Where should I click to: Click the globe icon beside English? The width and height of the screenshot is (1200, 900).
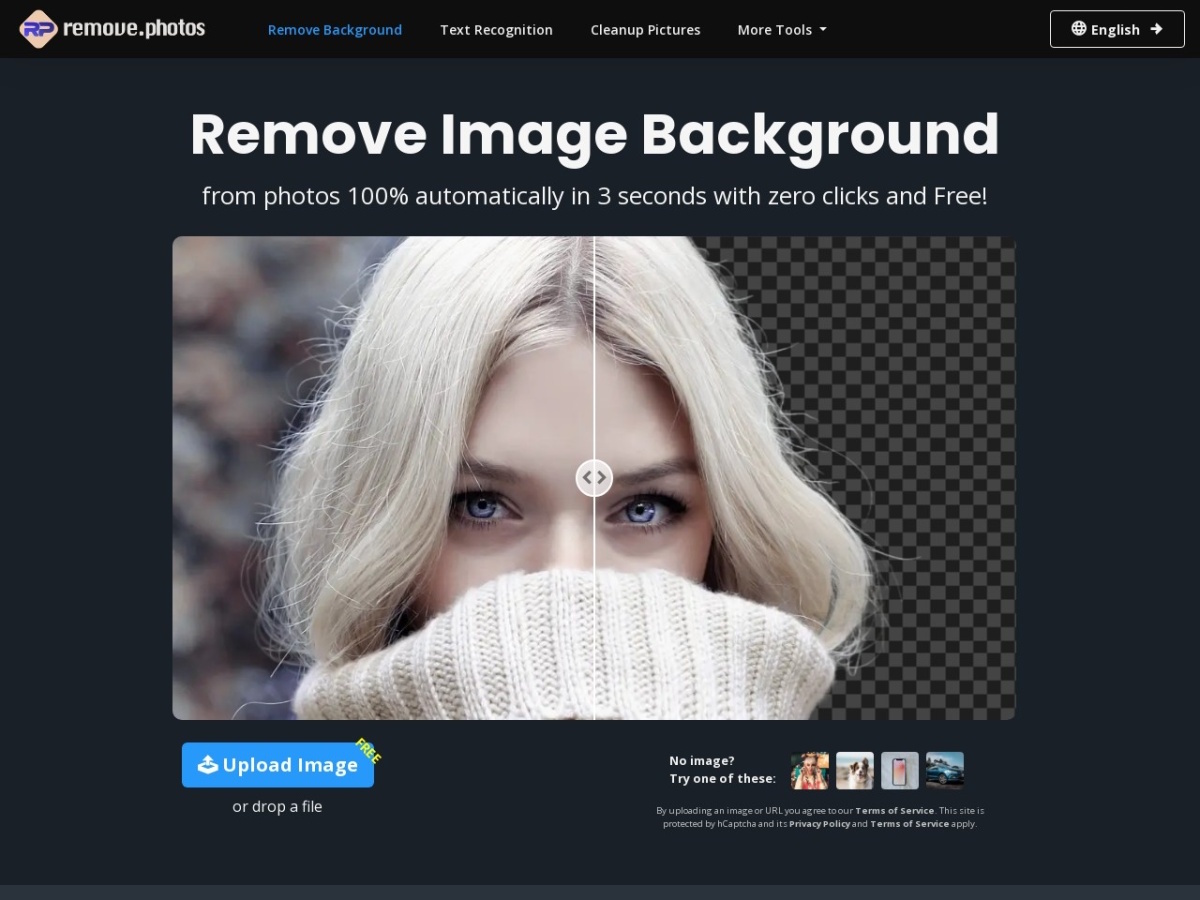click(x=1079, y=29)
